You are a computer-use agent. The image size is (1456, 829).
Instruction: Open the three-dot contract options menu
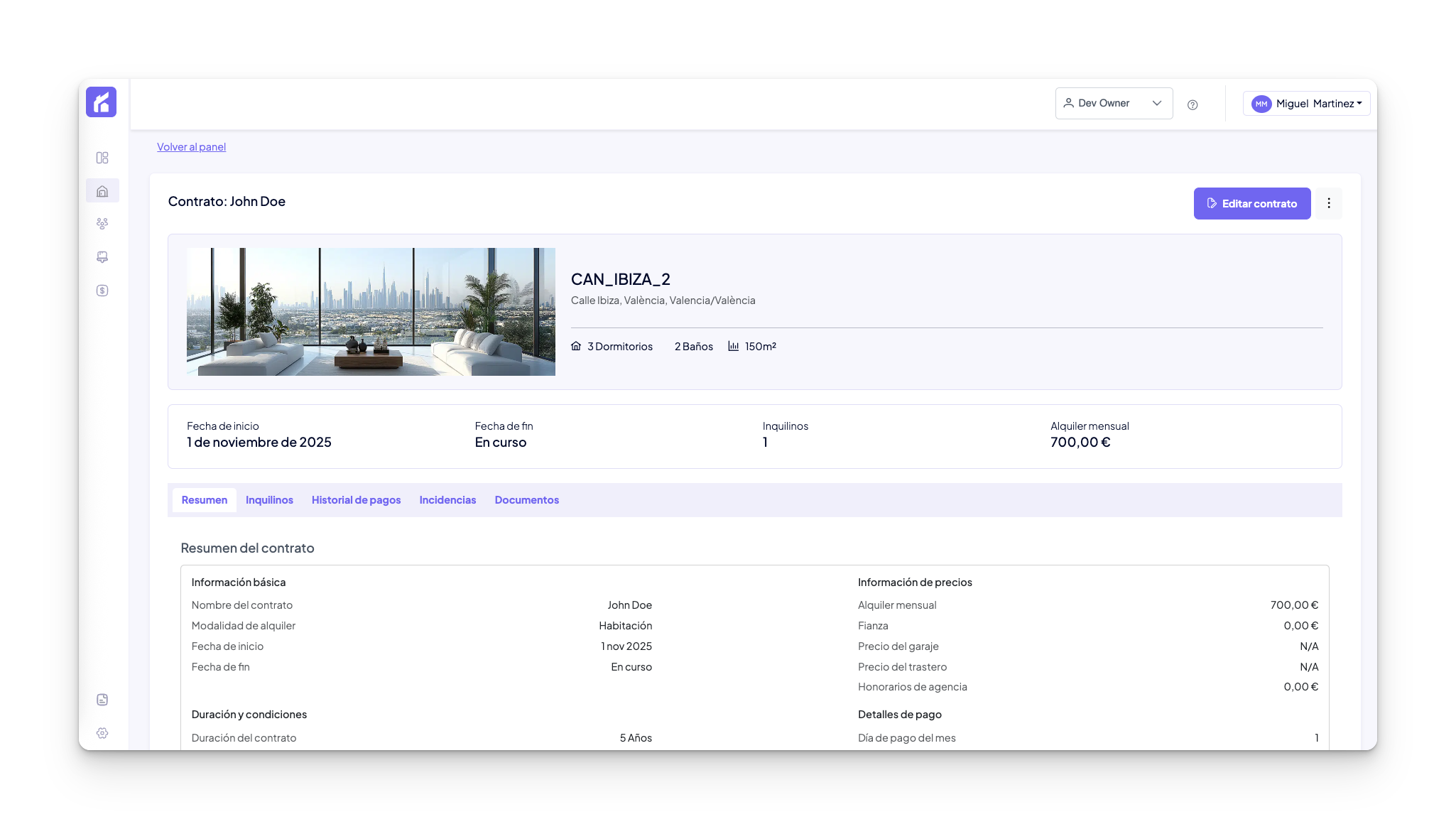[1329, 203]
